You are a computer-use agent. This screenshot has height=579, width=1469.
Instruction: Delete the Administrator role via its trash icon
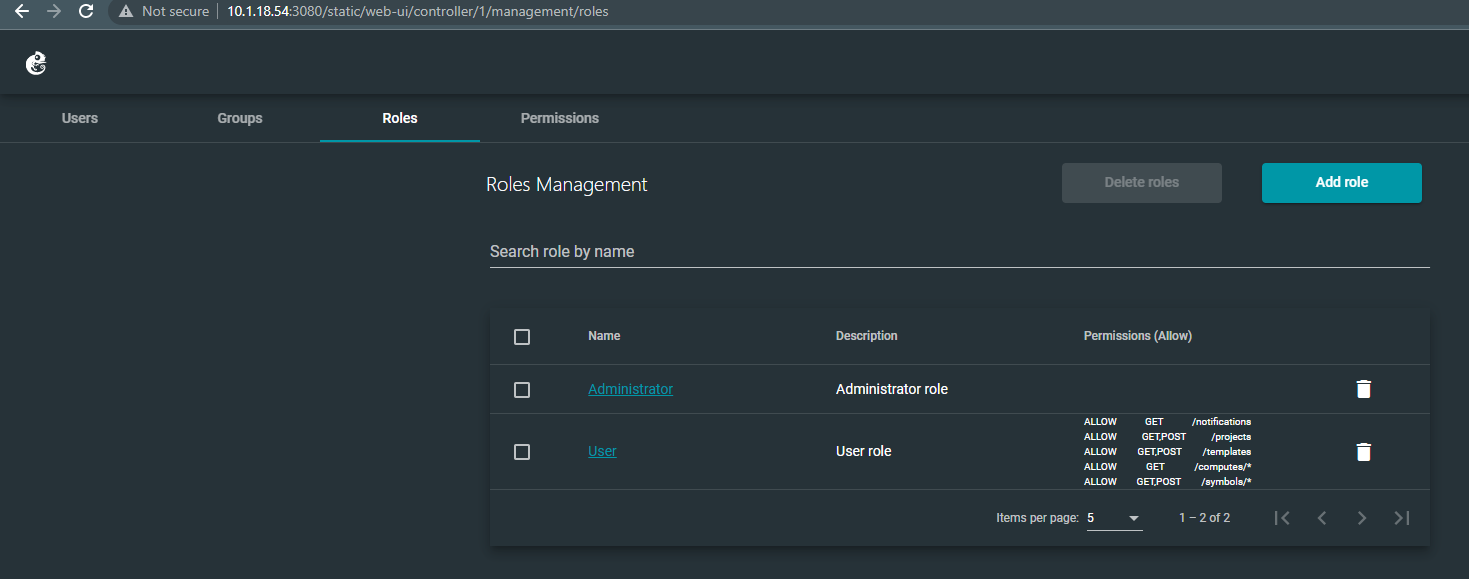point(1364,388)
